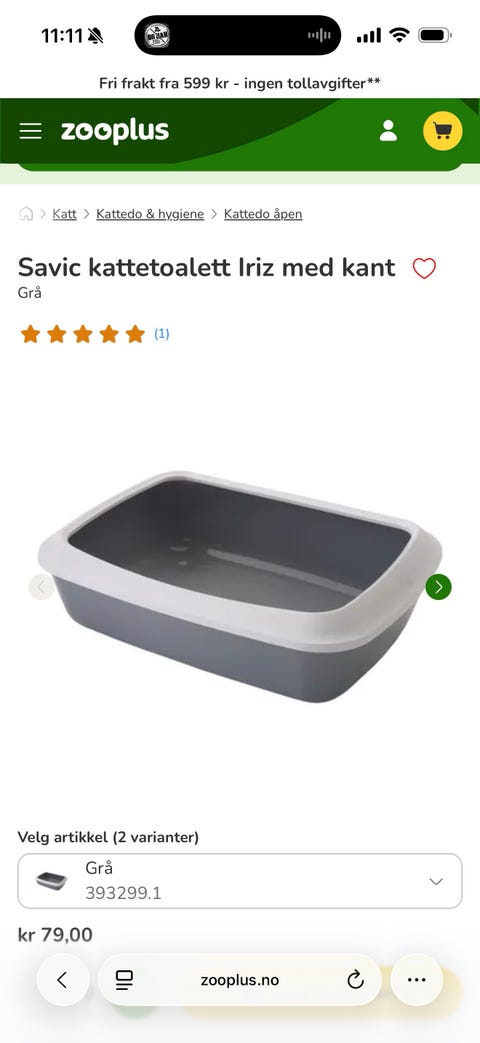This screenshot has height=1043, width=480.
Task: Open the yellow shopping cart
Action: pos(443,131)
